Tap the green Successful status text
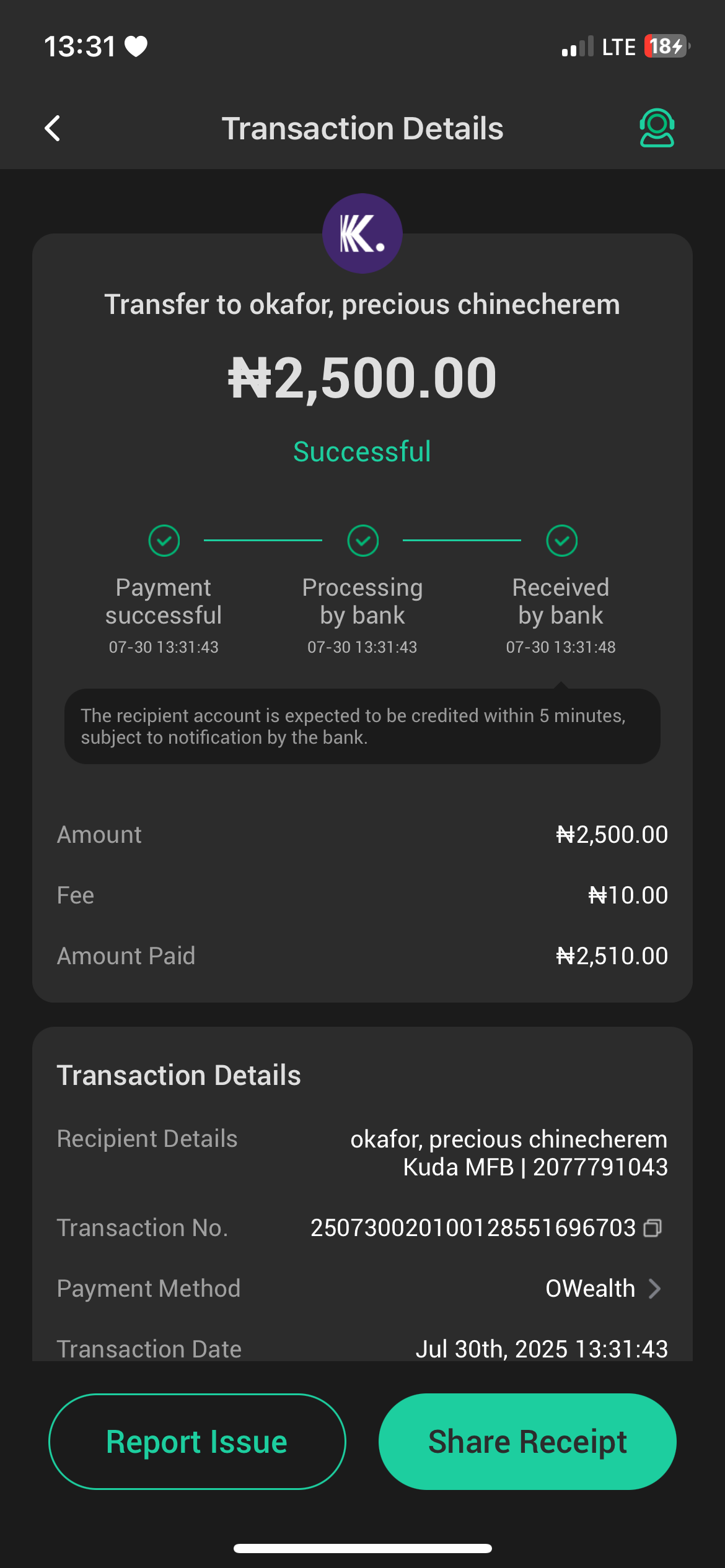The height and width of the screenshot is (1568, 725). coord(362,451)
